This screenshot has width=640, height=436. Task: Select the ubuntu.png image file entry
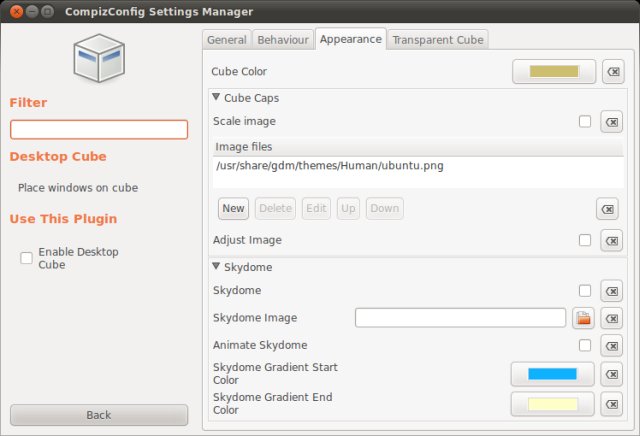[x=418, y=166]
